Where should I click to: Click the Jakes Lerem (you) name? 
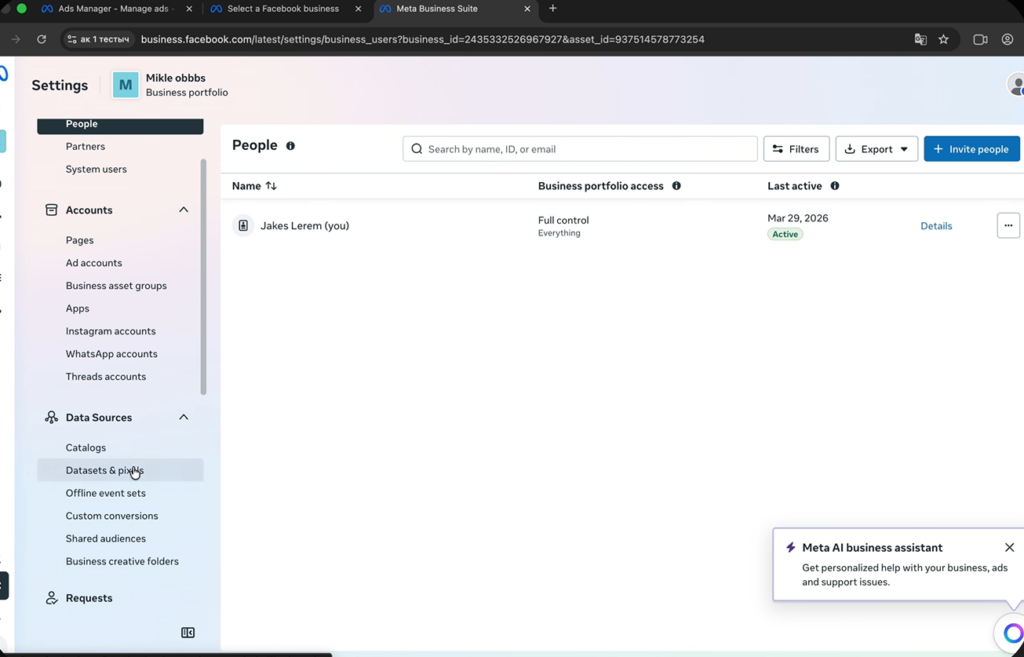click(x=304, y=225)
